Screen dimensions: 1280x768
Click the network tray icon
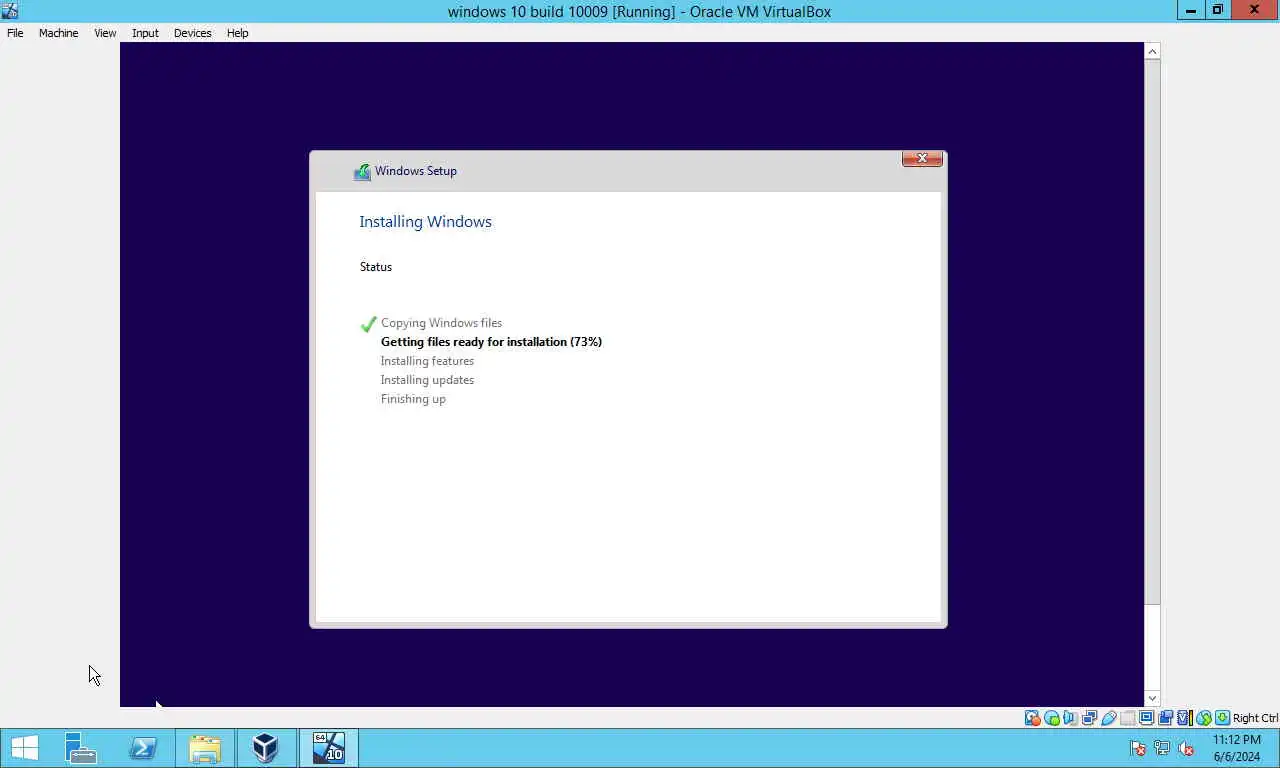[1162, 748]
